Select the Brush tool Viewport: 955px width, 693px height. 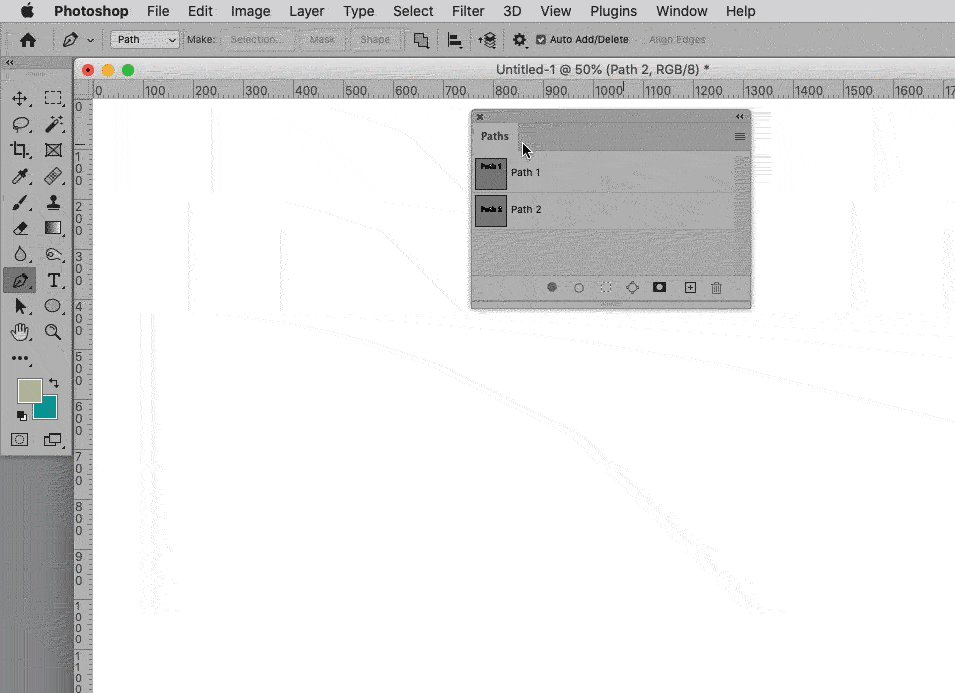[x=19, y=202]
